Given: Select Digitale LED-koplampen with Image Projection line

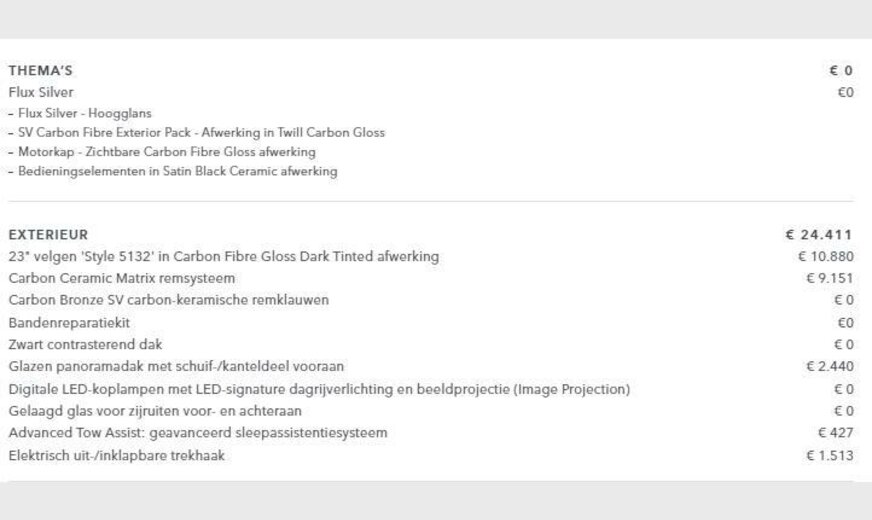Looking at the screenshot, I should pos(319,389).
